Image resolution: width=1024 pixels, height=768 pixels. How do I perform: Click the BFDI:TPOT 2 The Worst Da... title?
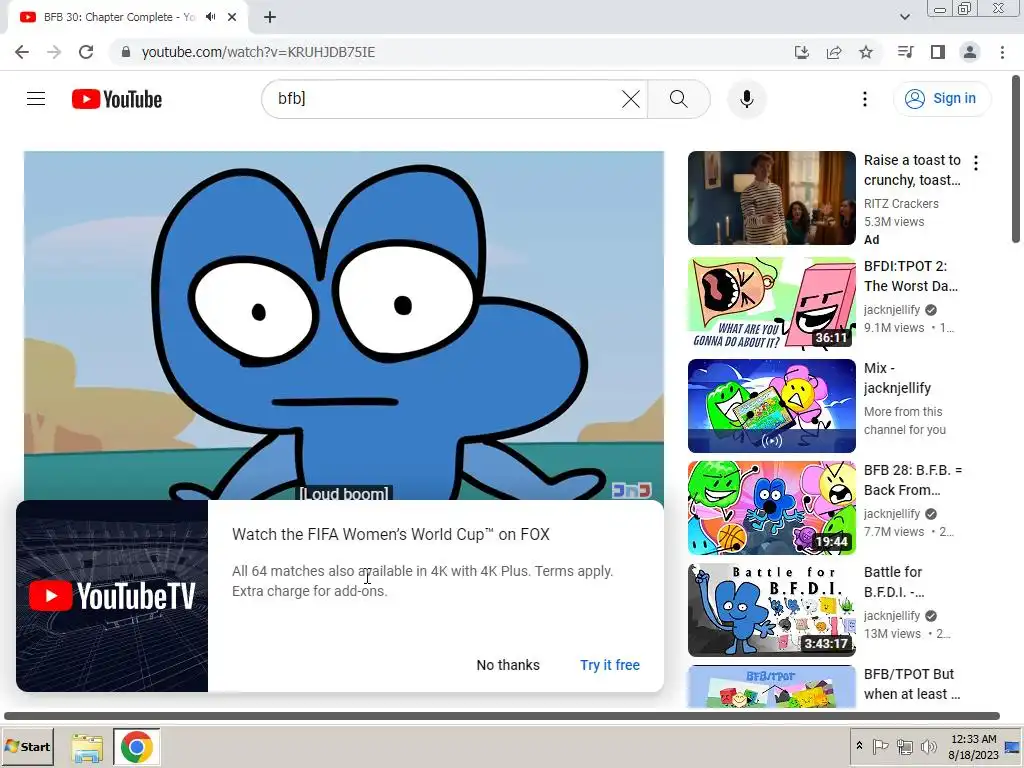pyautogui.click(x=910, y=276)
